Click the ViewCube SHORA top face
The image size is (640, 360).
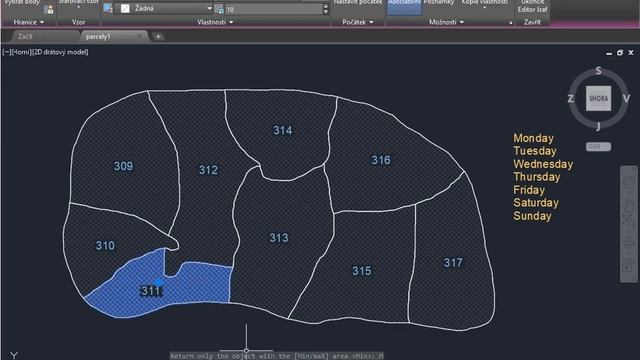[x=598, y=98]
